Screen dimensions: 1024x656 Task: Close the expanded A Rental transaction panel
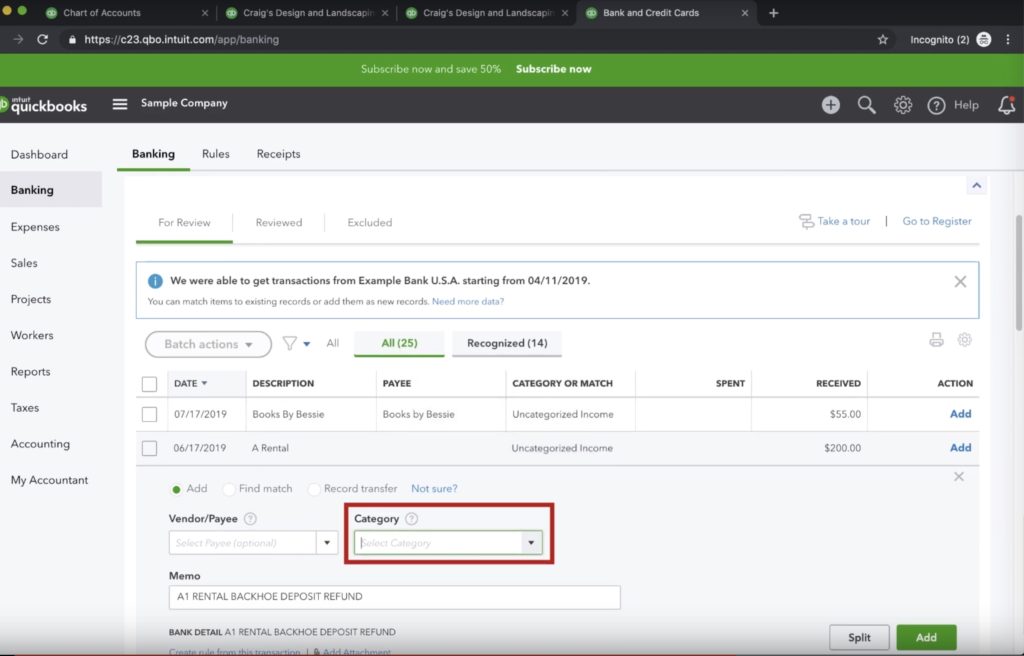(959, 476)
